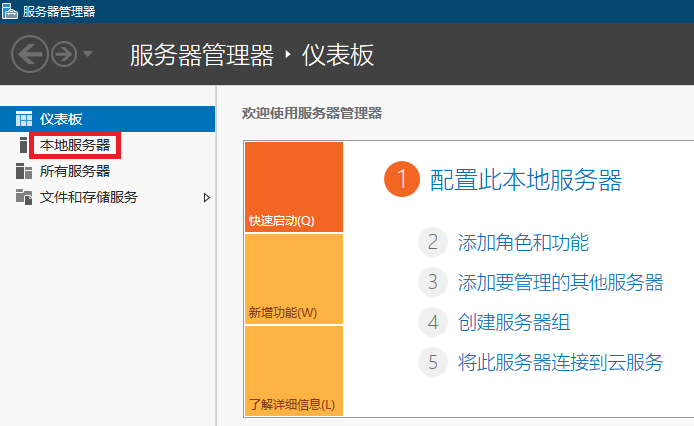The width and height of the screenshot is (694, 426).
Task: Click the 添加要管理的其他服务器 link
Action: pos(560,283)
